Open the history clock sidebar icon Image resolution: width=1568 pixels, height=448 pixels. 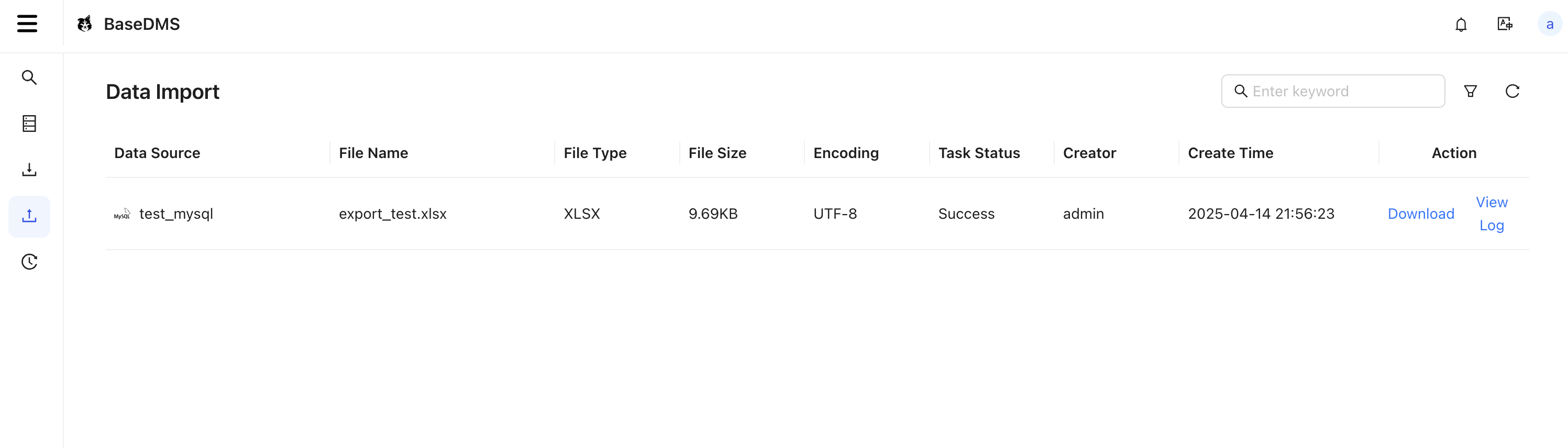(x=29, y=262)
